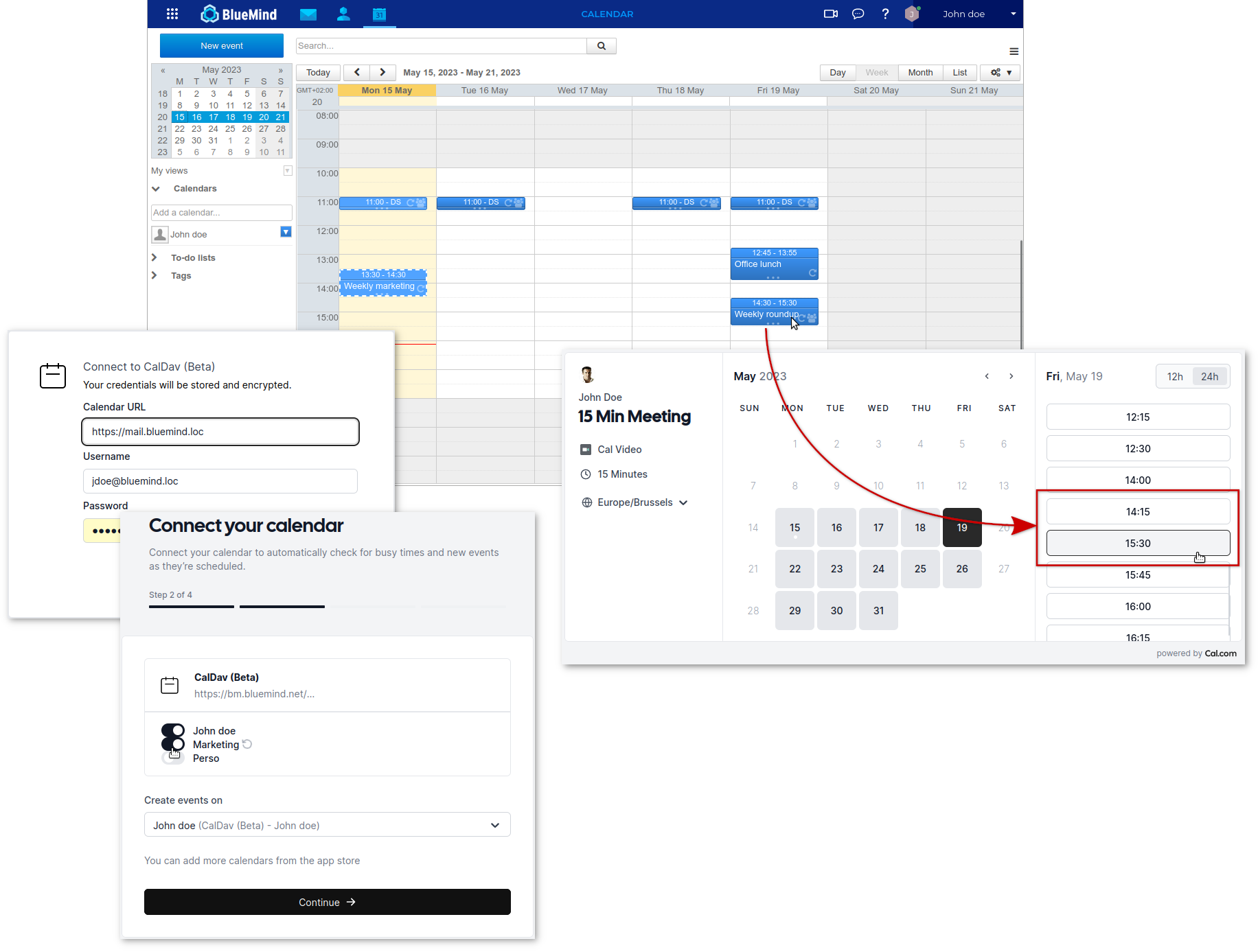Open the Europe/Brussels timezone dropdown
Screen dimensions: 1258x952
pos(634,502)
